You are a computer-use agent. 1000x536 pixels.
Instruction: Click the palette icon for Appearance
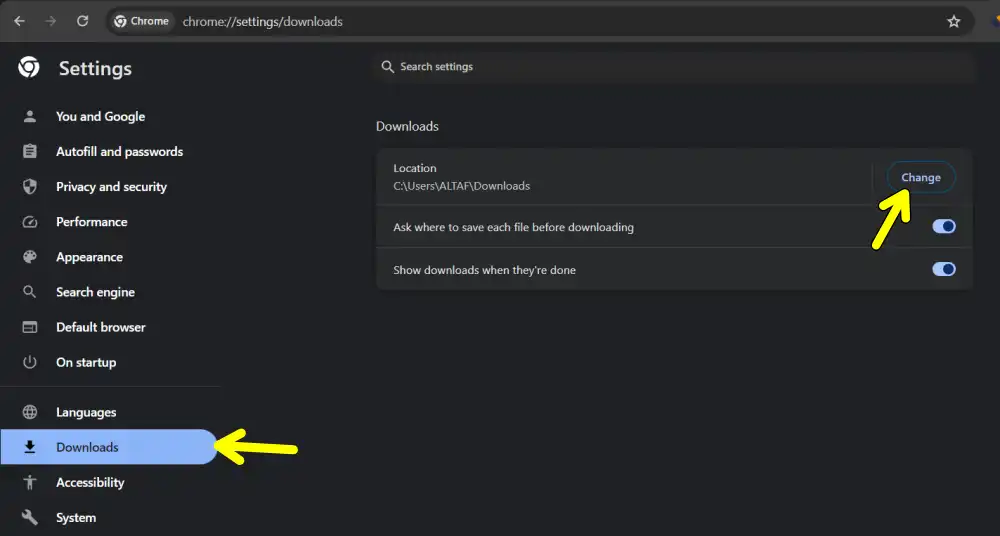29,257
